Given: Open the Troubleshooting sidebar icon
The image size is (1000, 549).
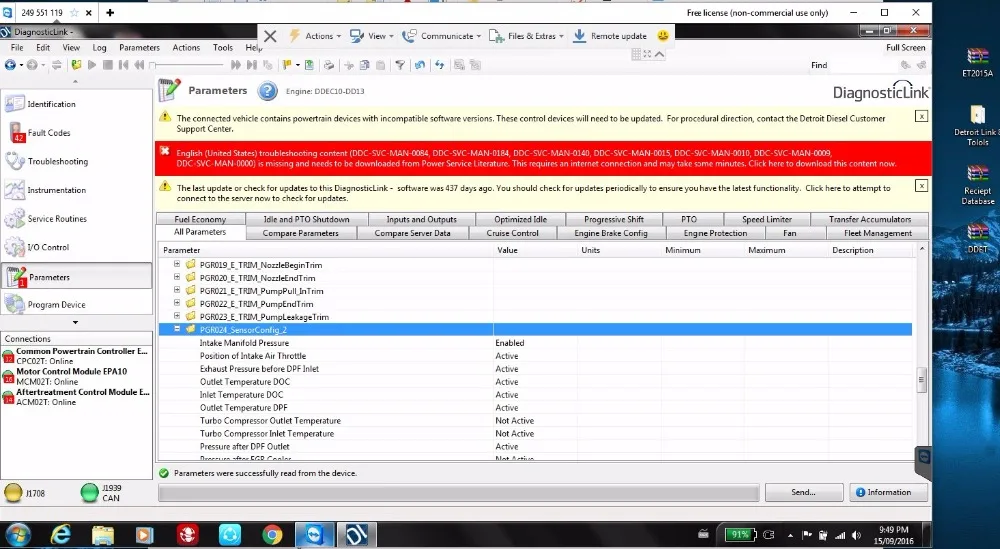Looking at the screenshot, I should point(15,161).
